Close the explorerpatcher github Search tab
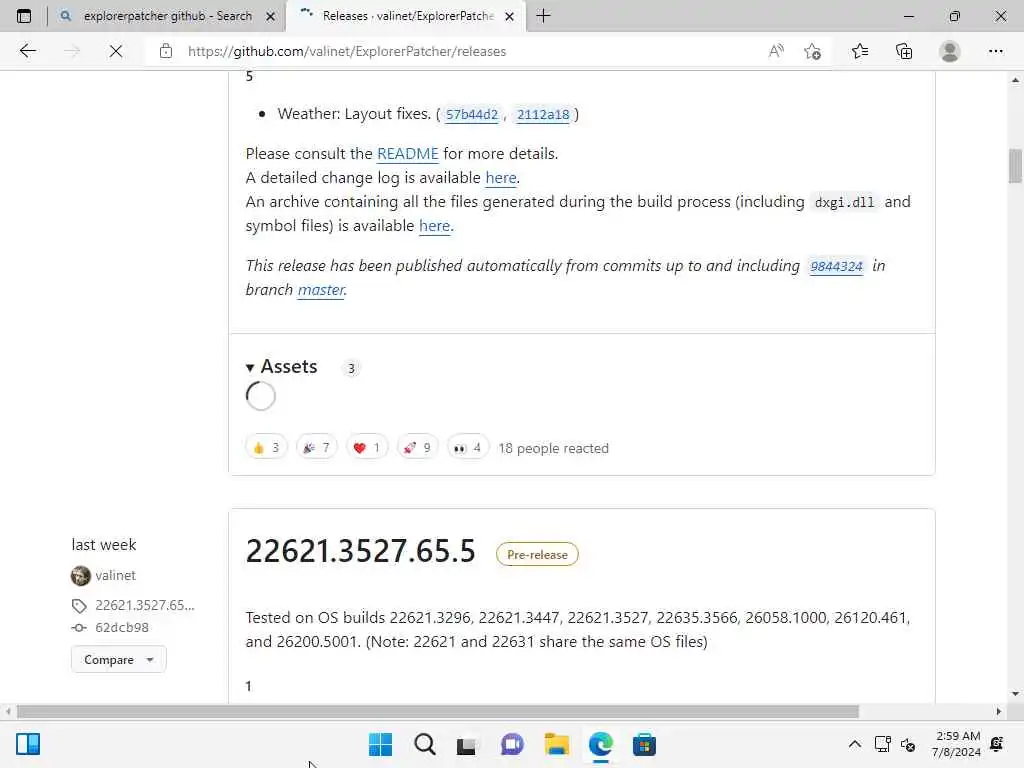This screenshot has height=768, width=1024. (x=270, y=16)
